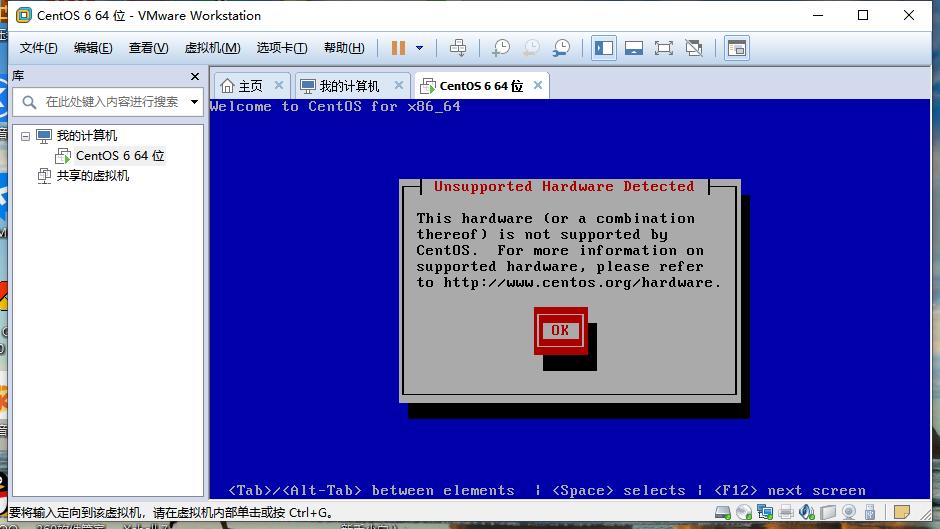Select 共享的虚拟机 in the library tree
Image resolution: width=940 pixels, height=529 pixels.
[x=92, y=176]
